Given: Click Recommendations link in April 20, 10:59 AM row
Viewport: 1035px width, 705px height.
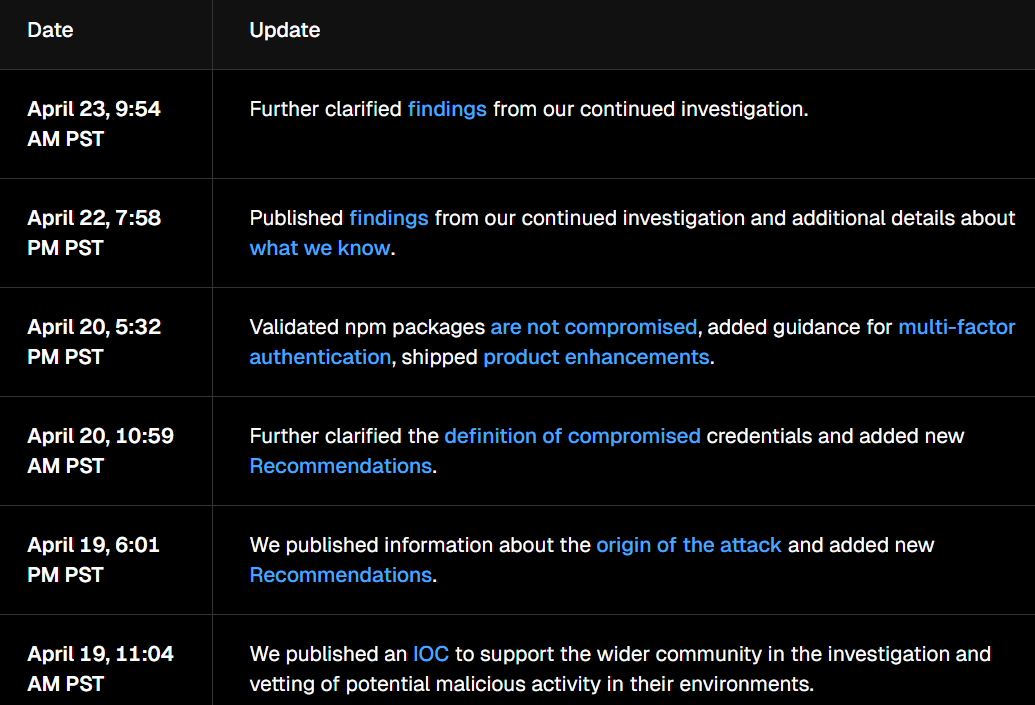Looking at the screenshot, I should [x=340, y=466].
